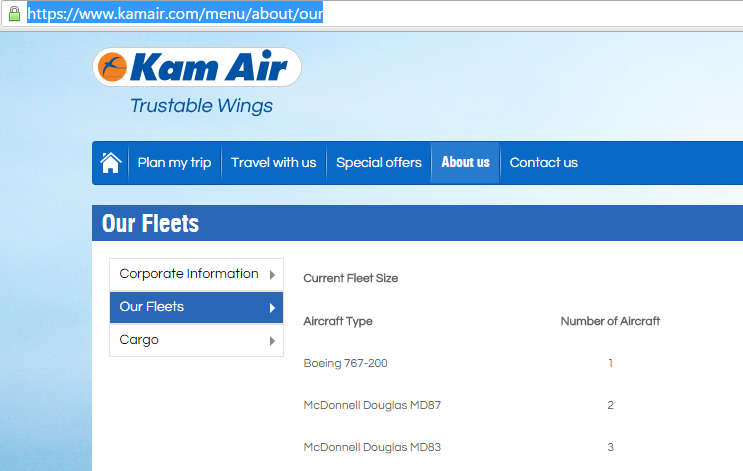Screen dimensions: 743x471
Task: Click the Trustable Wings tagline
Action: (201, 106)
